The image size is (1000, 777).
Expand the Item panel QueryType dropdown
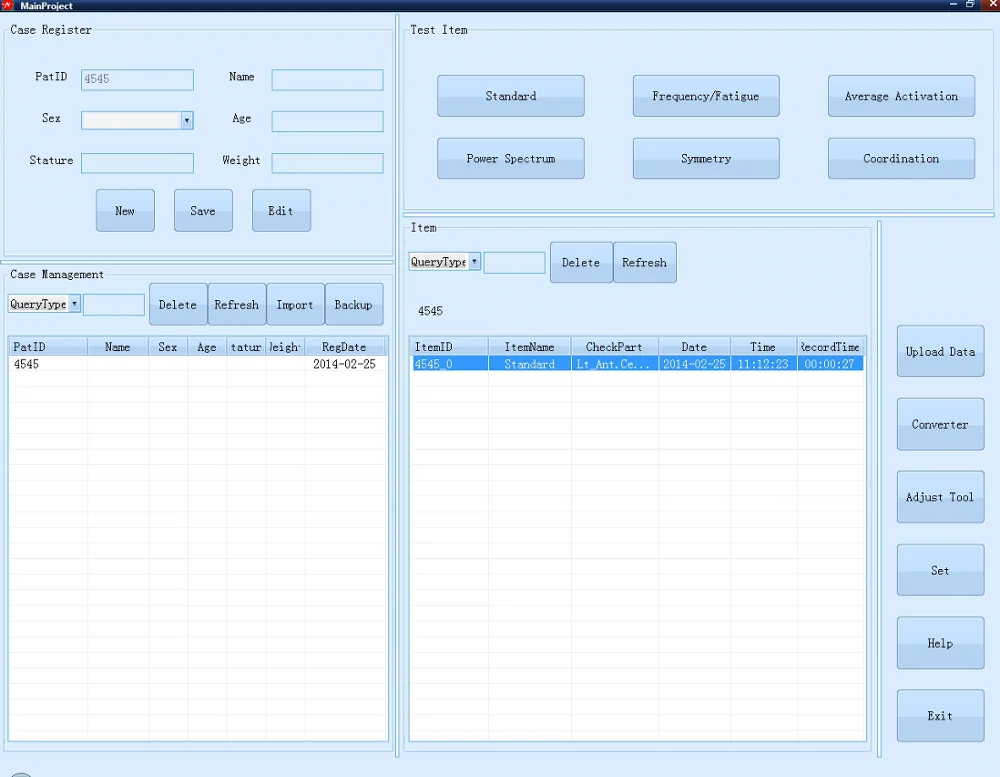pos(474,262)
